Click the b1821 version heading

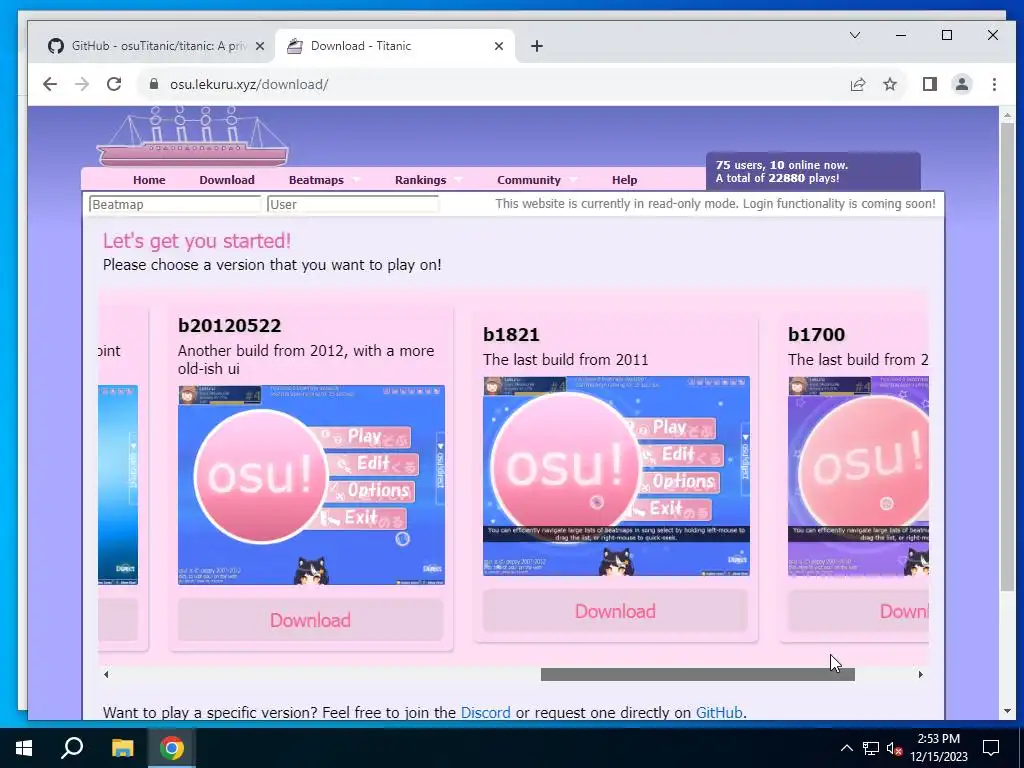coord(511,334)
